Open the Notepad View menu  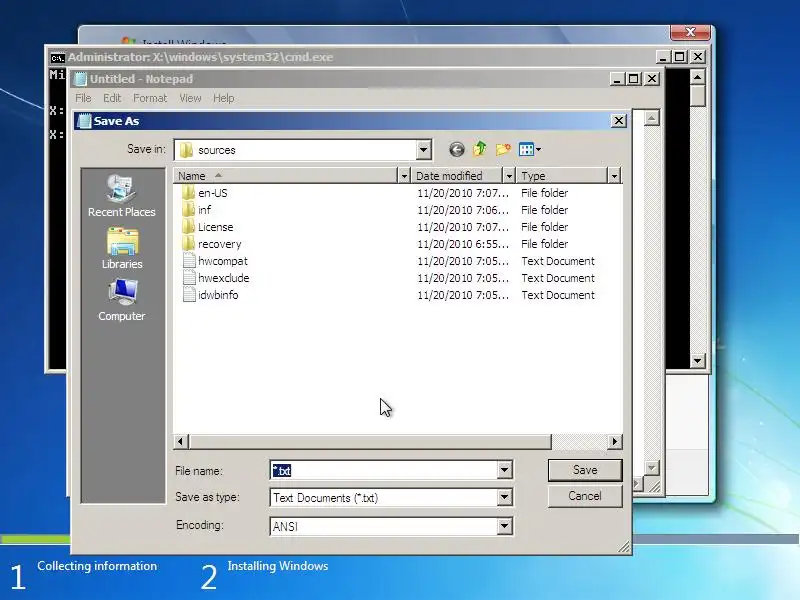(x=190, y=98)
